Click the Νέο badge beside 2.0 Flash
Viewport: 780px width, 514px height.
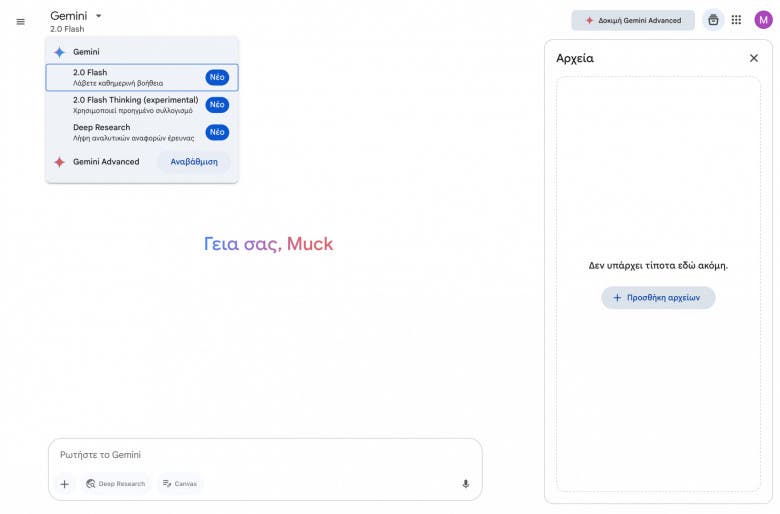coord(217,77)
